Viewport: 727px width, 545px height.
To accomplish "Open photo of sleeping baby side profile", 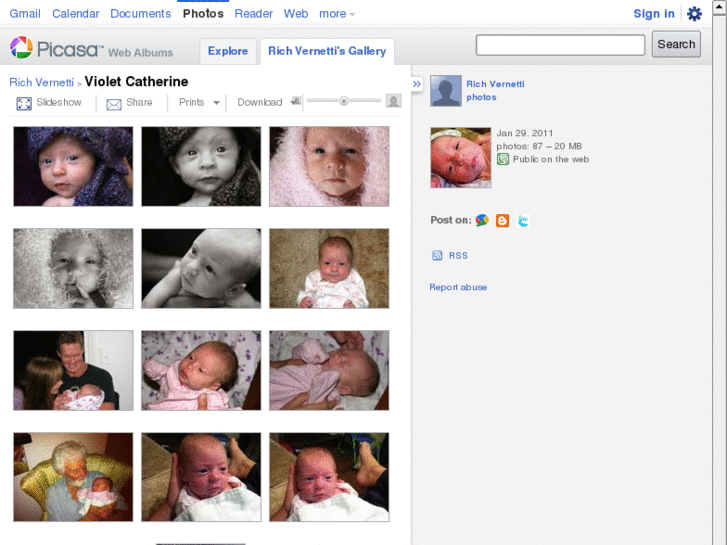I will tap(329, 371).
